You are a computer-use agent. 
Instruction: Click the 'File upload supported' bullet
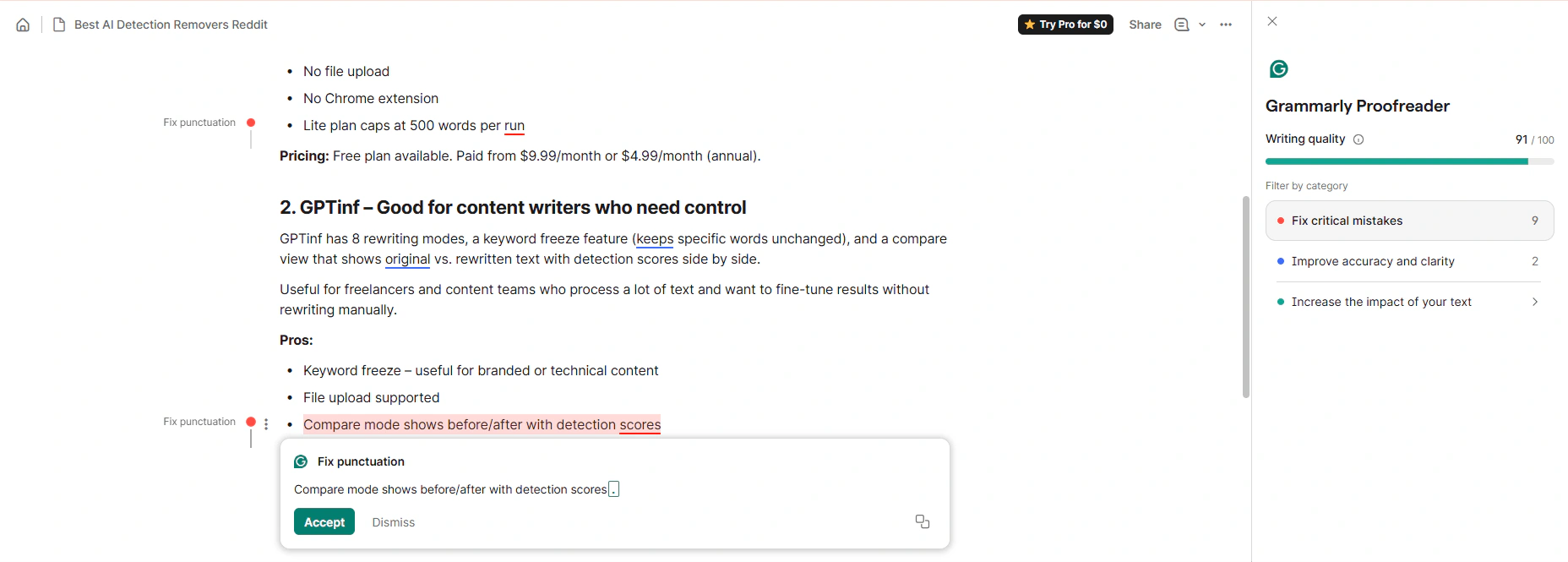click(372, 398)
